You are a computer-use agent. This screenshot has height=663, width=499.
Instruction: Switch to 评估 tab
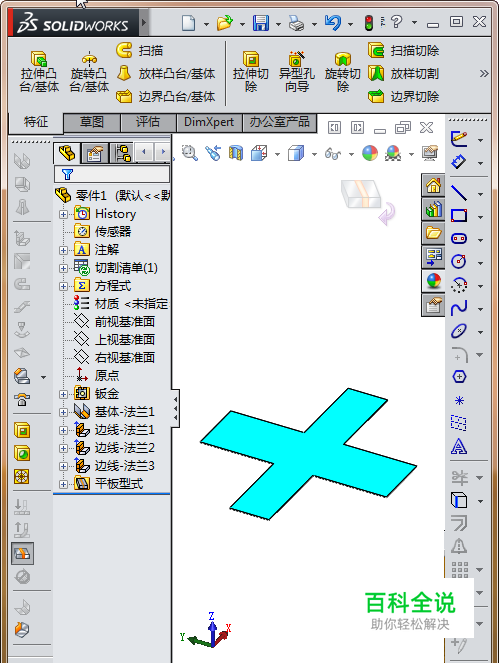click(148, 122)
